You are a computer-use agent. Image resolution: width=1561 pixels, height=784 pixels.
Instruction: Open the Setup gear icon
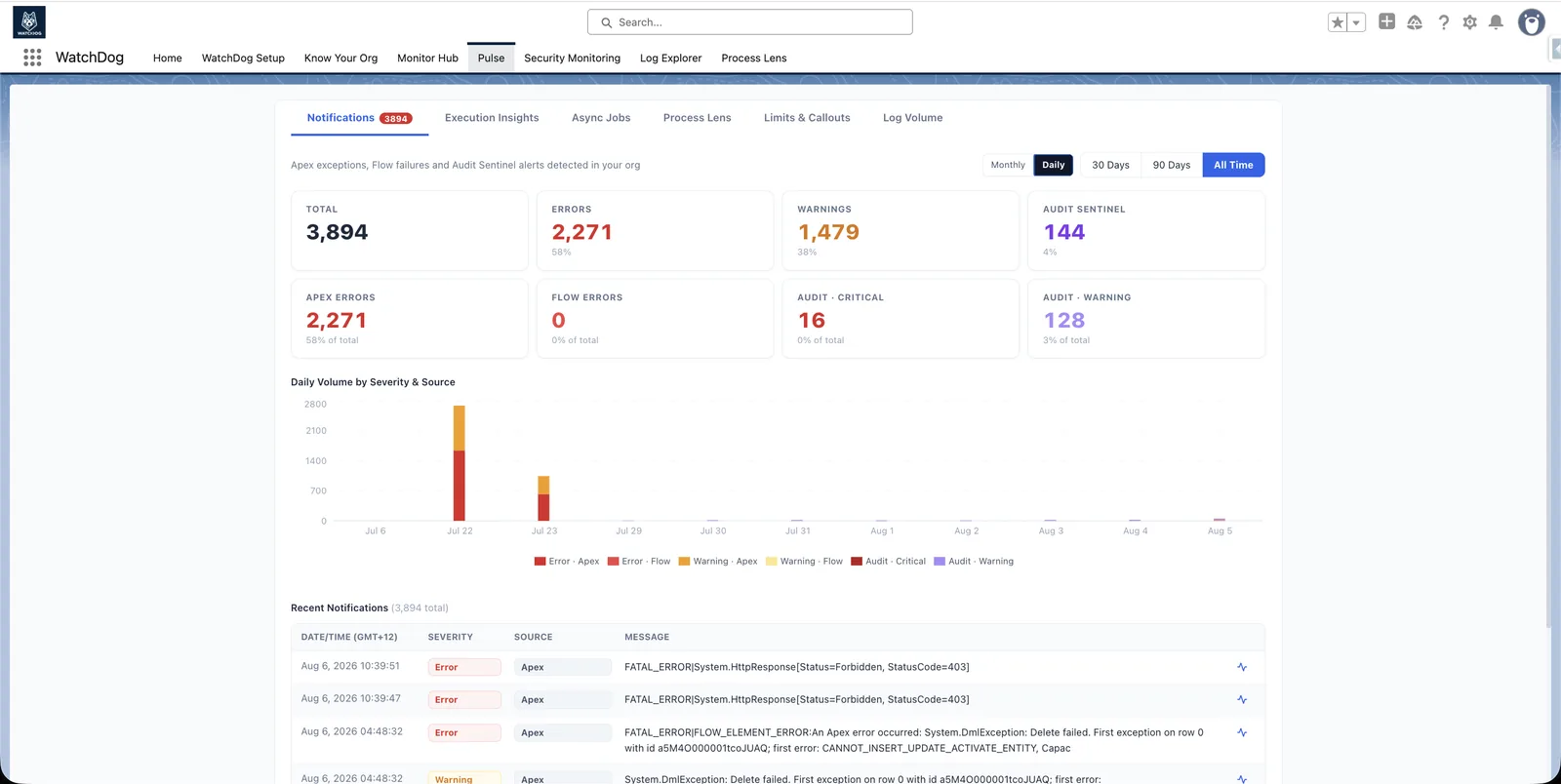coord(1470,21)
